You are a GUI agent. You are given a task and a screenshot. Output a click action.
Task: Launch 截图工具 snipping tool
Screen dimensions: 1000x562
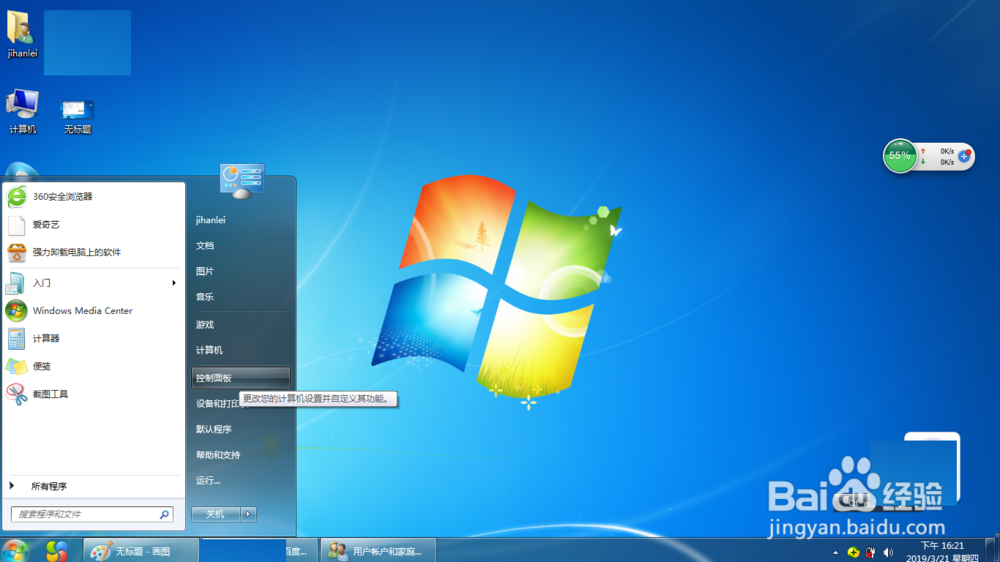coord(94,394)
